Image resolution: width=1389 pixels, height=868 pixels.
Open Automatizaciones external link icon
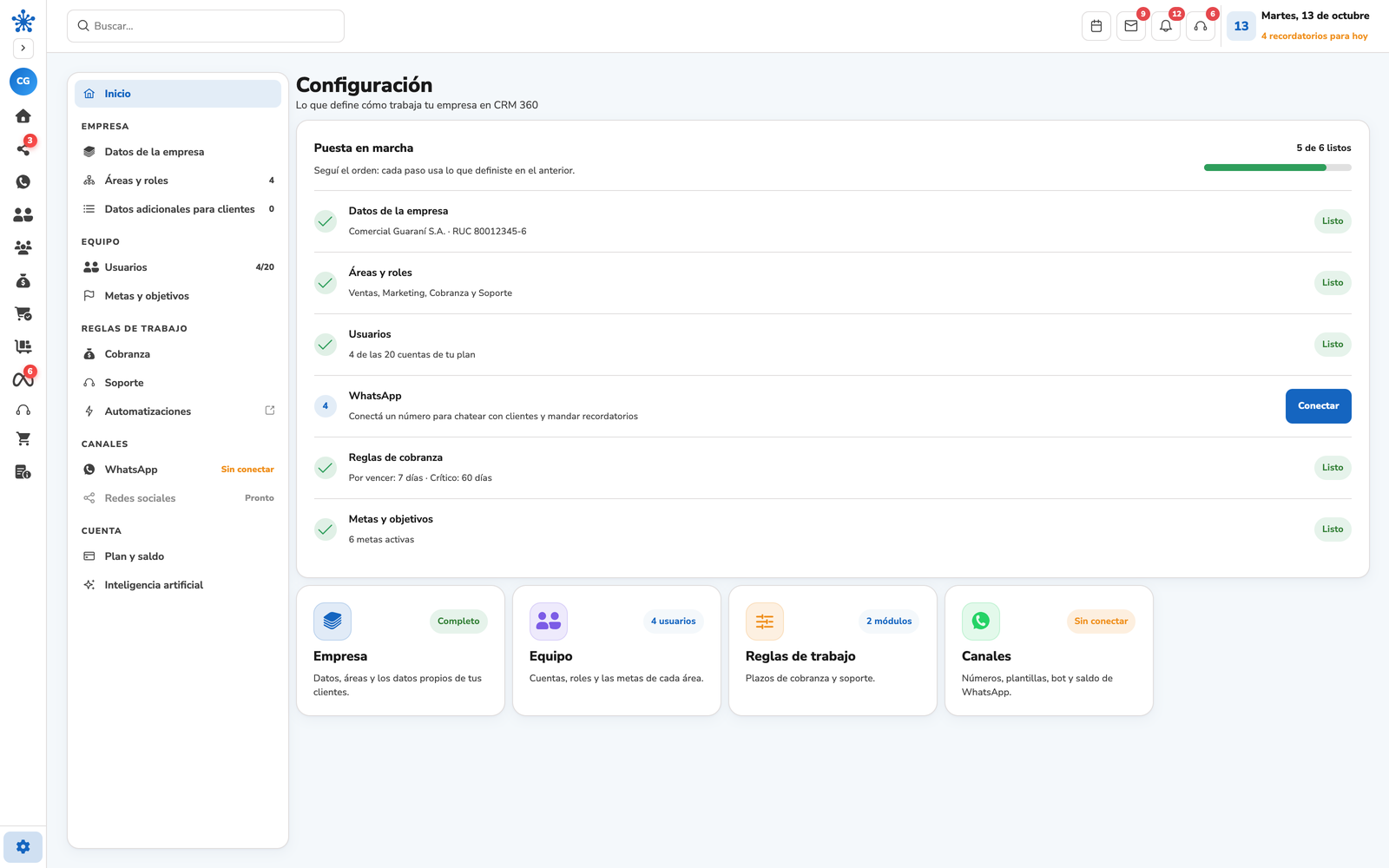tap(270, 411)
